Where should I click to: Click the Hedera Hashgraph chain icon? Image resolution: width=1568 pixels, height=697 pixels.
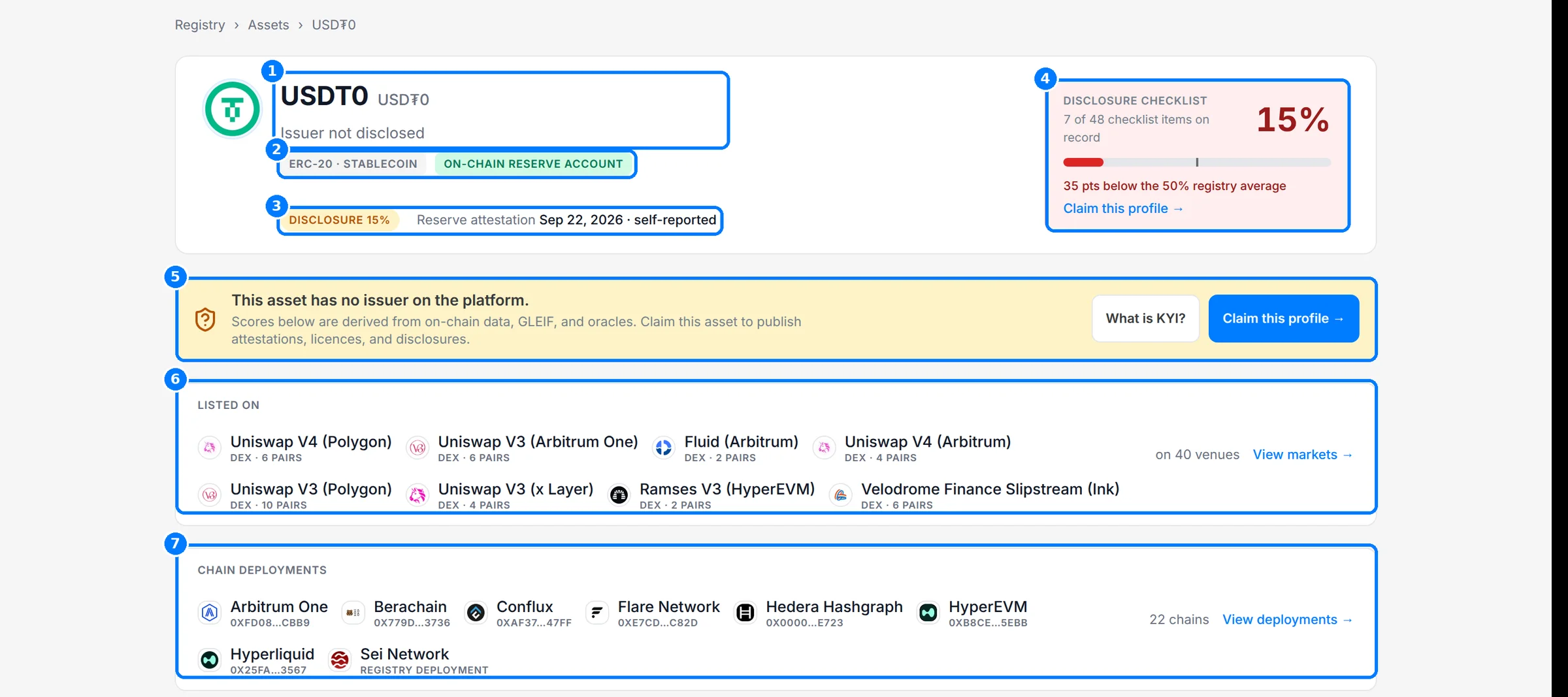[x=745, y=613]
